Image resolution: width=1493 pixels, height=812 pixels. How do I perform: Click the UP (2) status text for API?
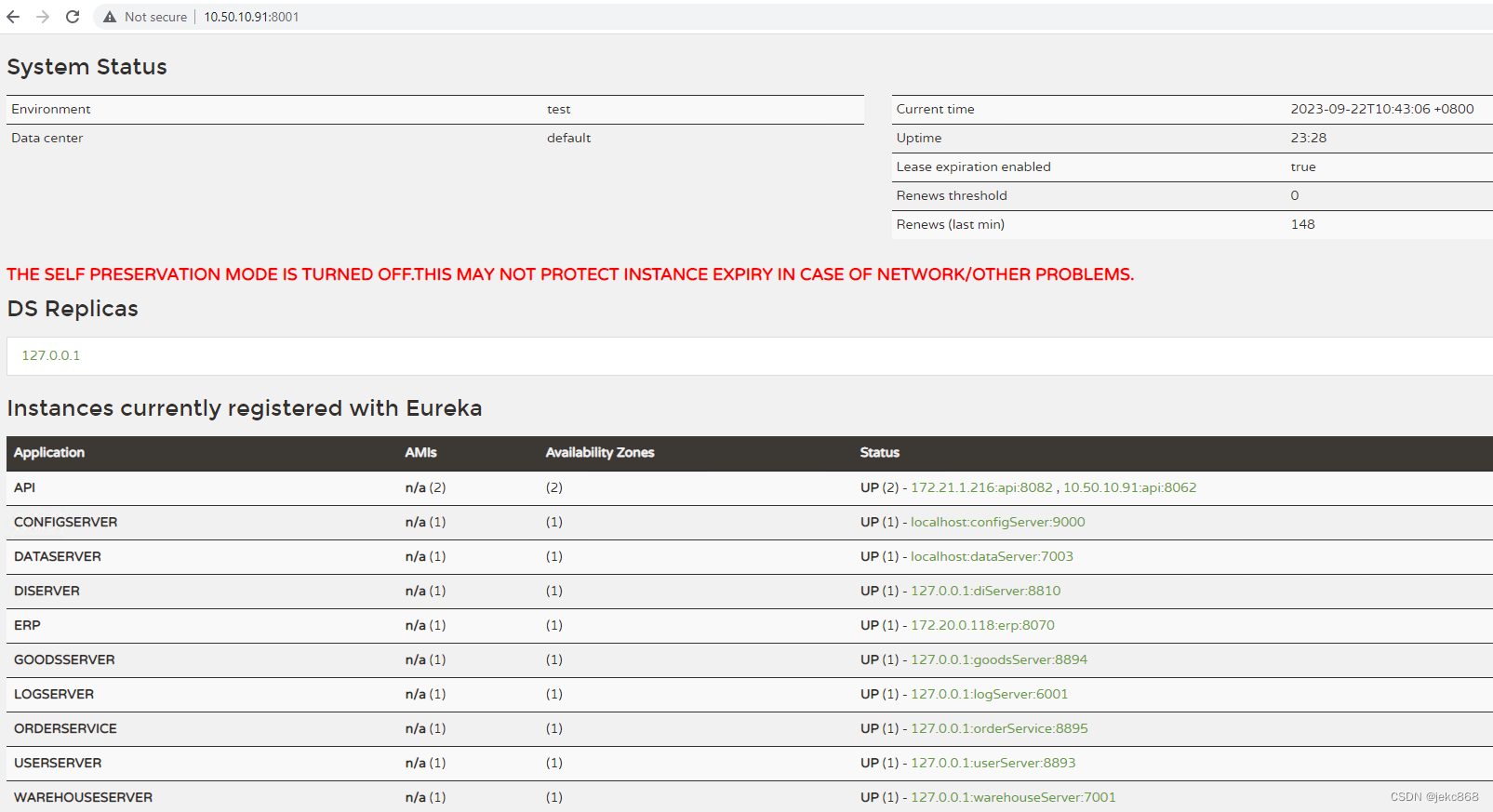[x=879, y=487]
